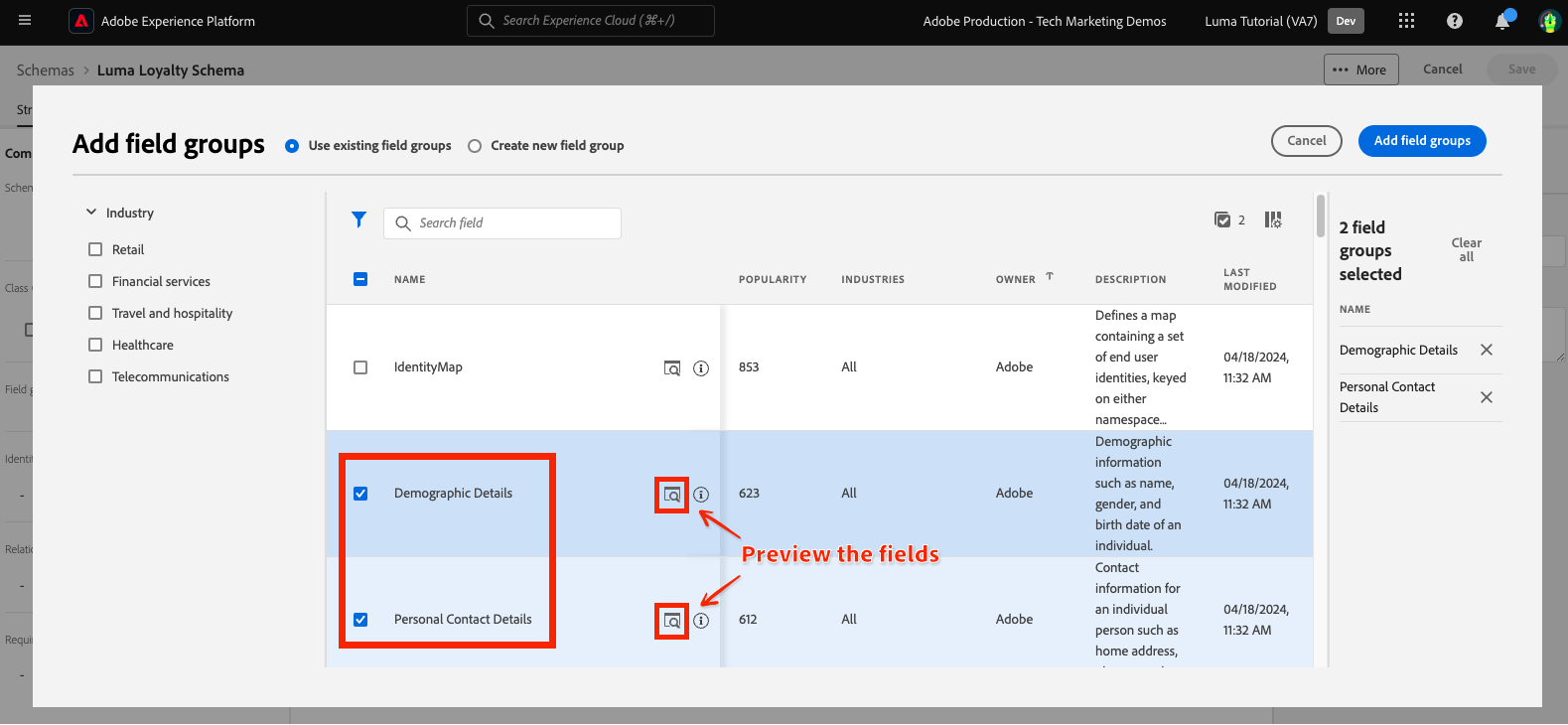Remove Demographic Details from selected list

pyautogui.click(x=1487, y=350)
